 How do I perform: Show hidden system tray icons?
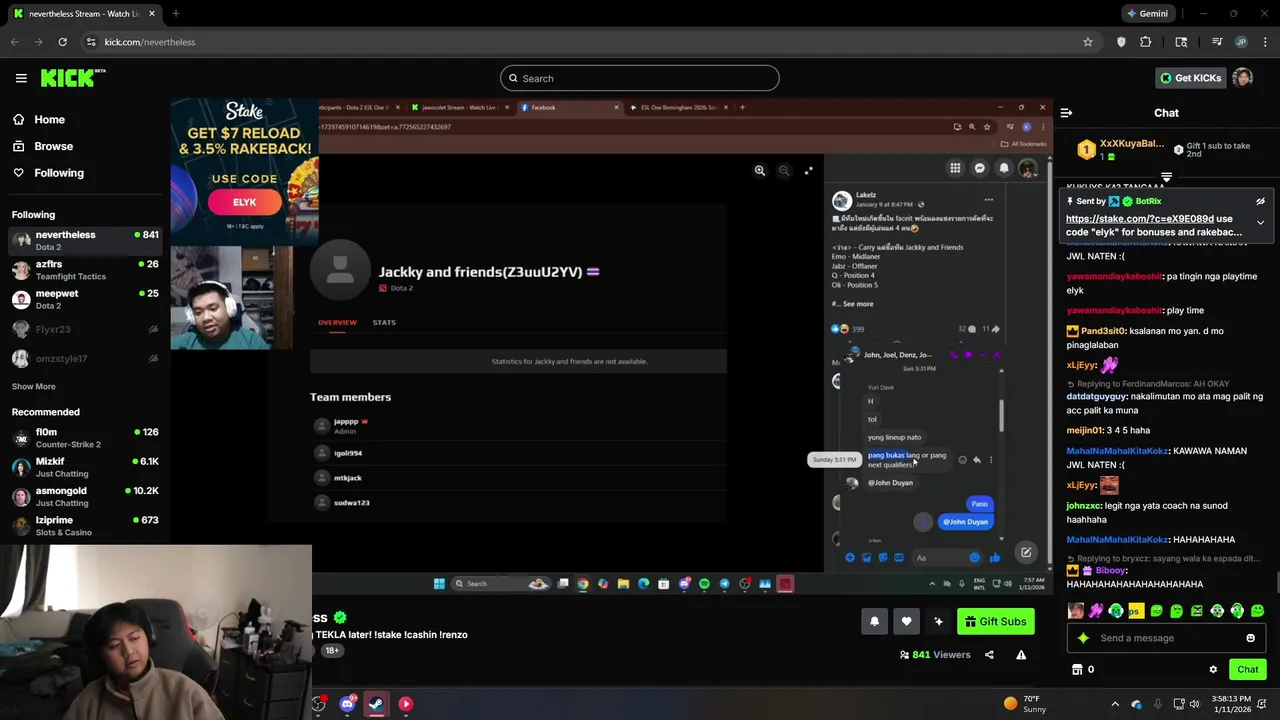[1115, 704]
